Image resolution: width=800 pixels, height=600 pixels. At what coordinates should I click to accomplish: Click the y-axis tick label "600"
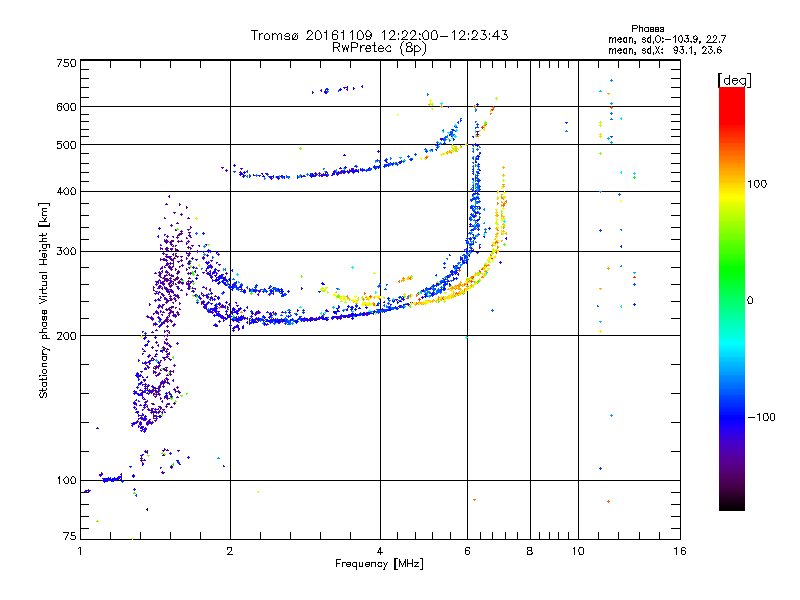pos(67,107)
